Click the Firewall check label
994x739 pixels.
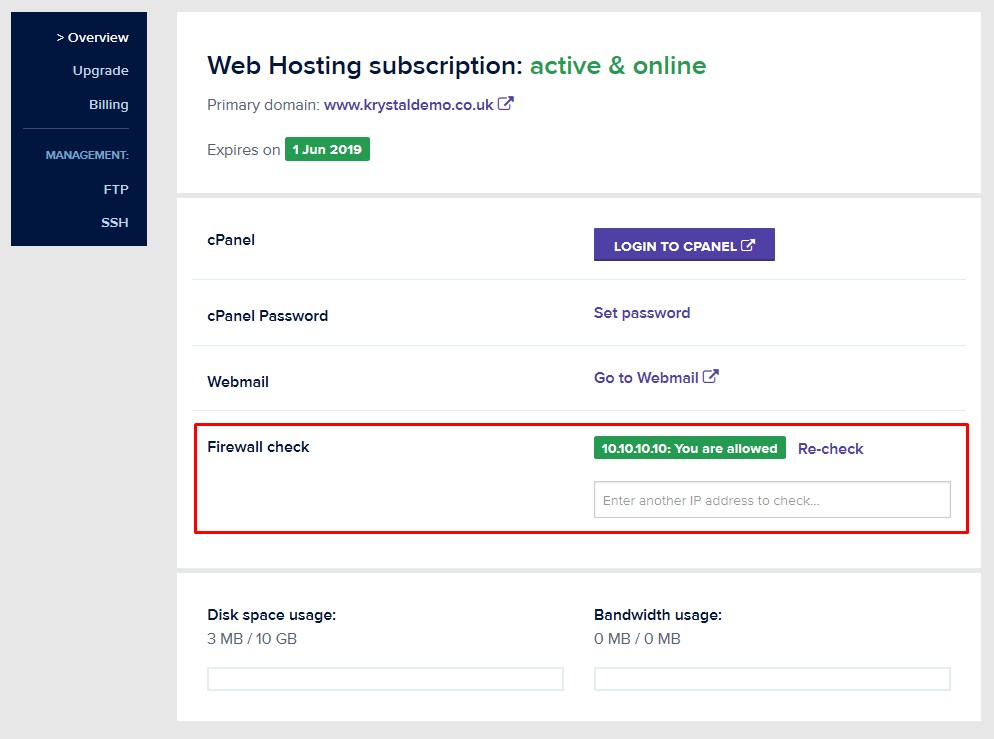258,447
